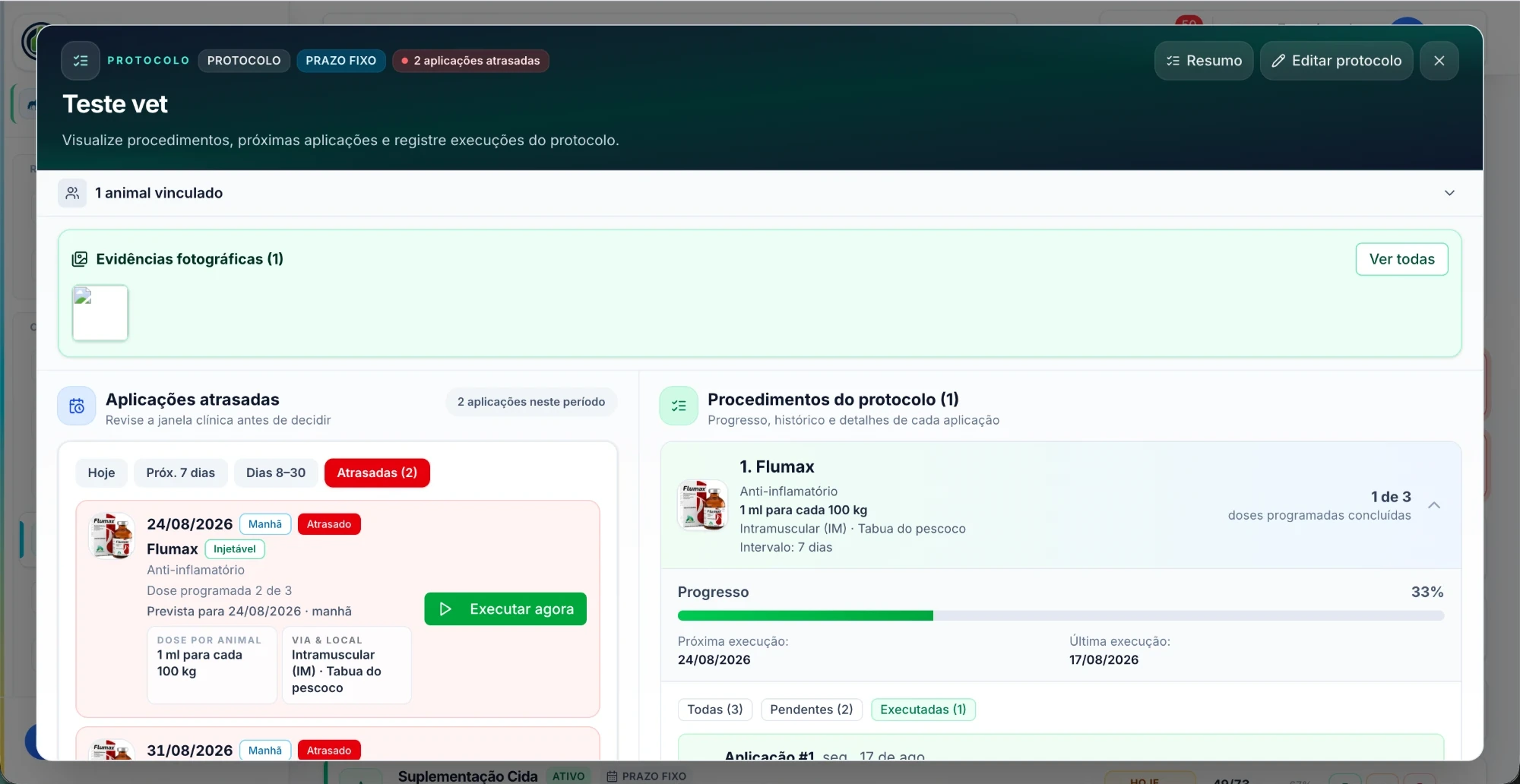
Task: Click the VIA & LOCAL info box
Action: pos(347,665)
